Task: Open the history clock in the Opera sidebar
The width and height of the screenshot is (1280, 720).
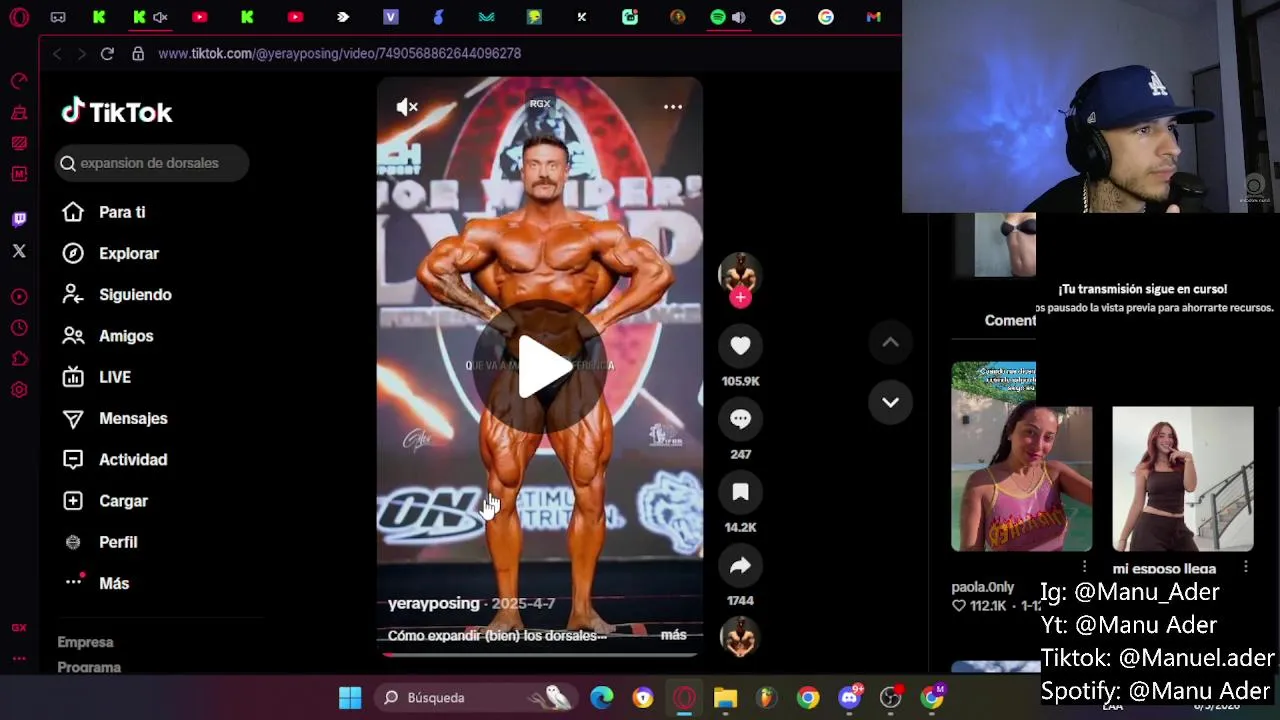Action: click(19, 328)
